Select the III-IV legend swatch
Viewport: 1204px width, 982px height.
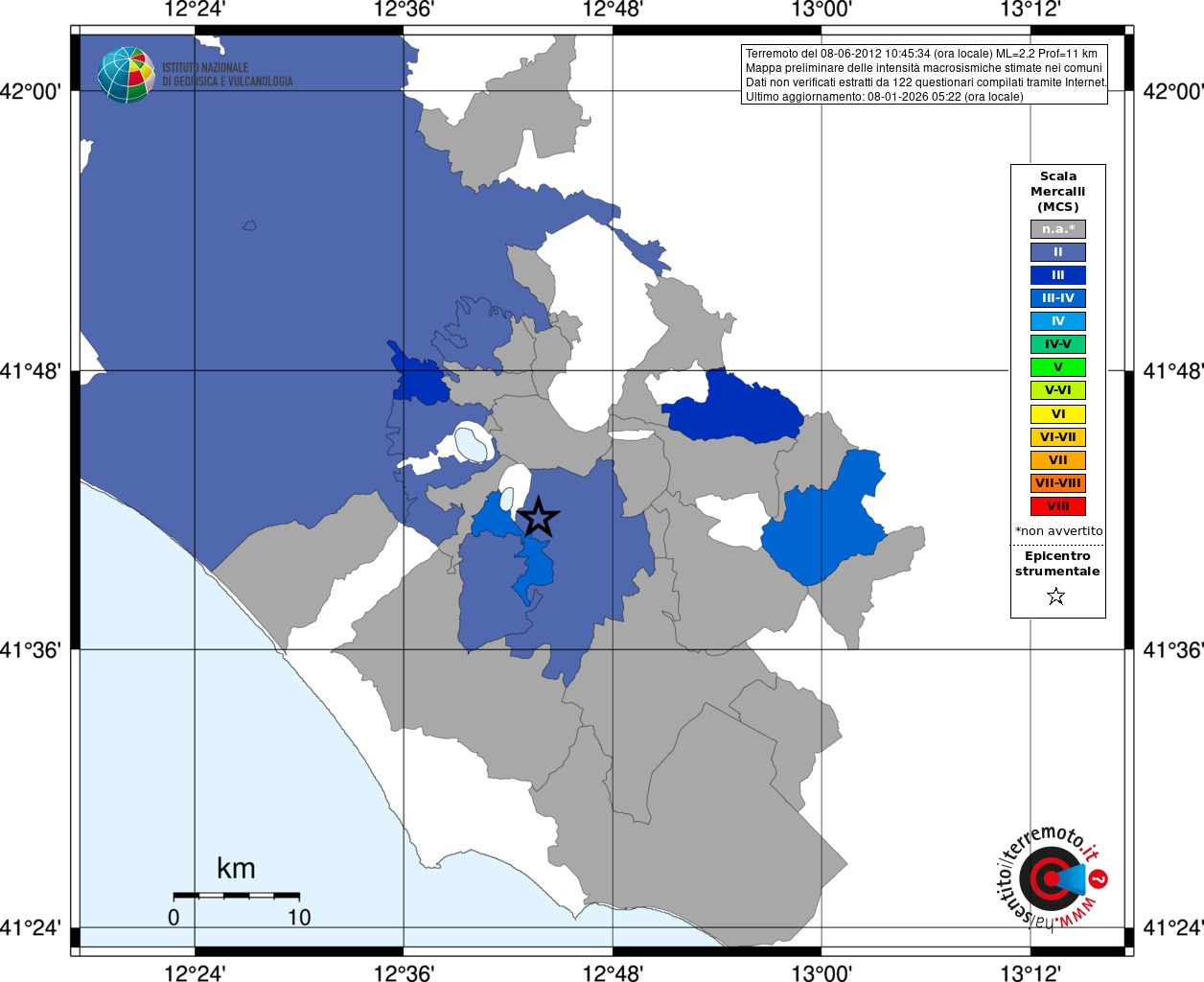coord(1058,298)
